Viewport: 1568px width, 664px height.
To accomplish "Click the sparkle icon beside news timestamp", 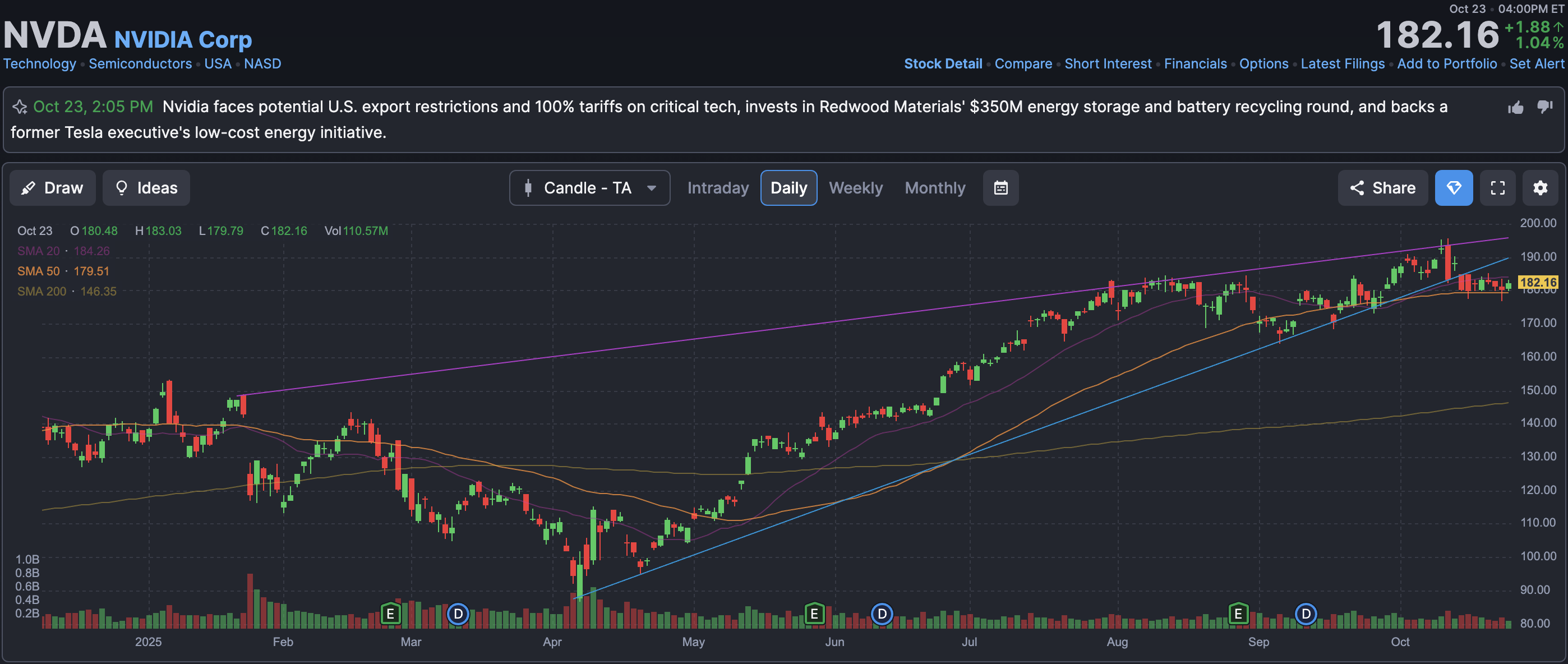I will (x=20, y=107).
